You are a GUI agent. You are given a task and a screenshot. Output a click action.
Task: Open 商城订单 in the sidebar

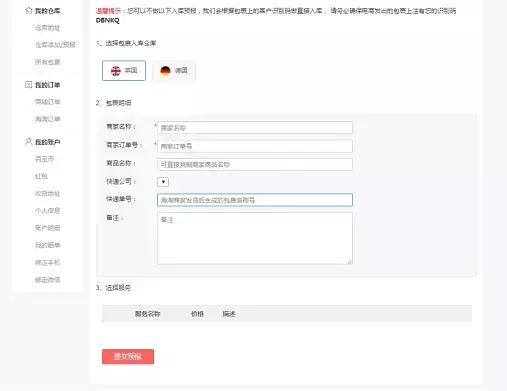(x=48, y=102)
